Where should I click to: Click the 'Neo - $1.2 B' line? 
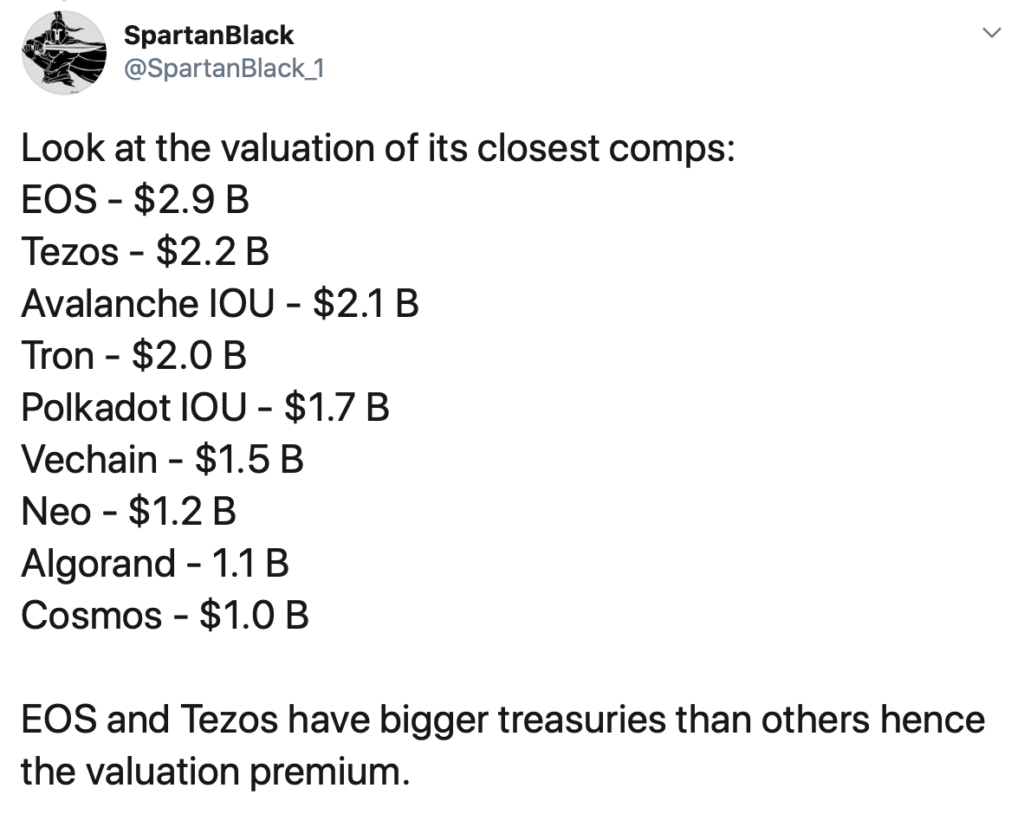(x=128, y=512)
